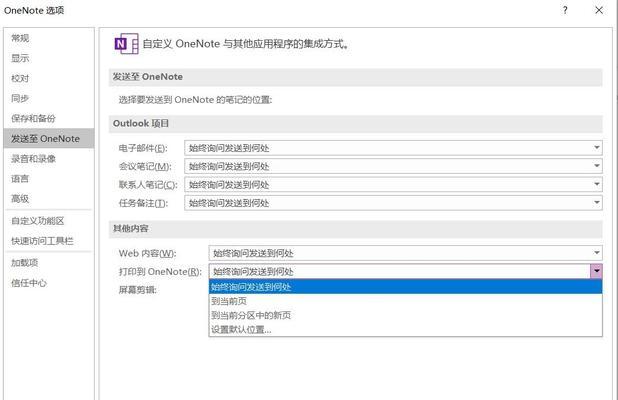Open the Web 内容 dropdown arrow
This screenshot has width=618, height=400.
pyautogui.click(x=597, y=253)
